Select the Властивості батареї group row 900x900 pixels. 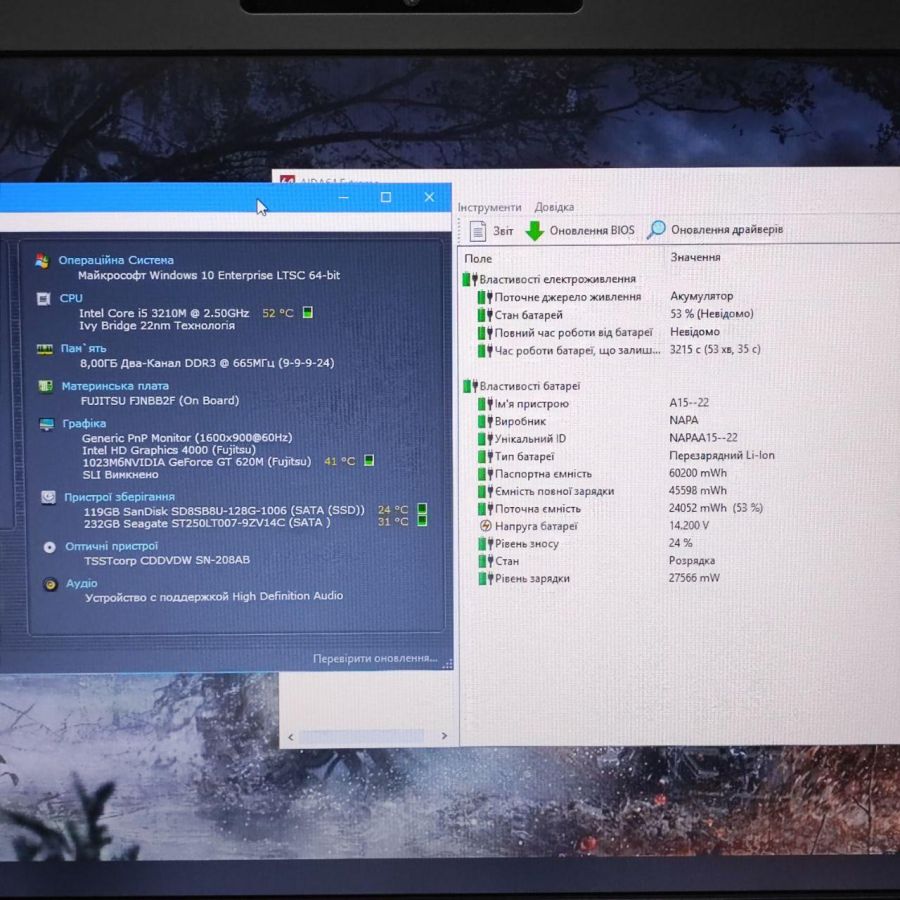pyautogui.click(x=522, y=386)
